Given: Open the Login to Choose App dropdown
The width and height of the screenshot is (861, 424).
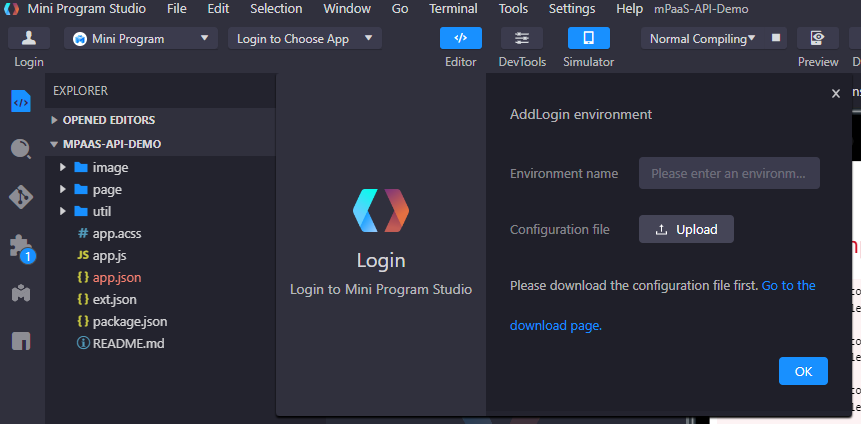Looking at the screenshot, I should (305, 38).
